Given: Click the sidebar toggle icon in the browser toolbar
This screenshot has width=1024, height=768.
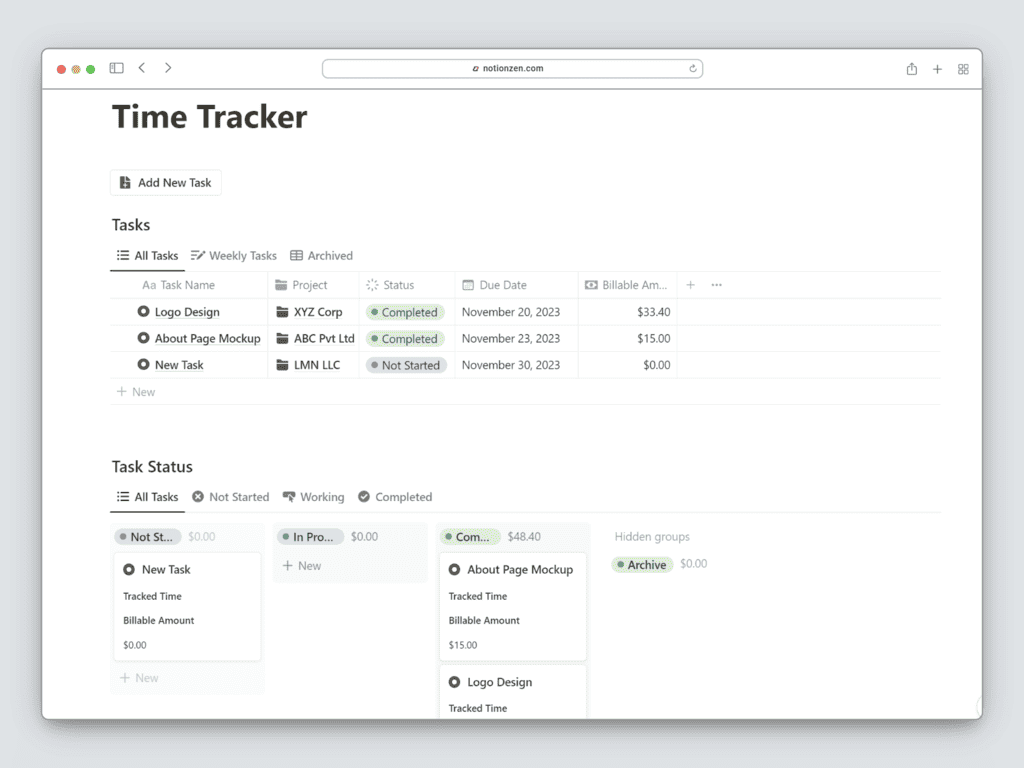Looking at the screenshot, I should coord(116,67).
